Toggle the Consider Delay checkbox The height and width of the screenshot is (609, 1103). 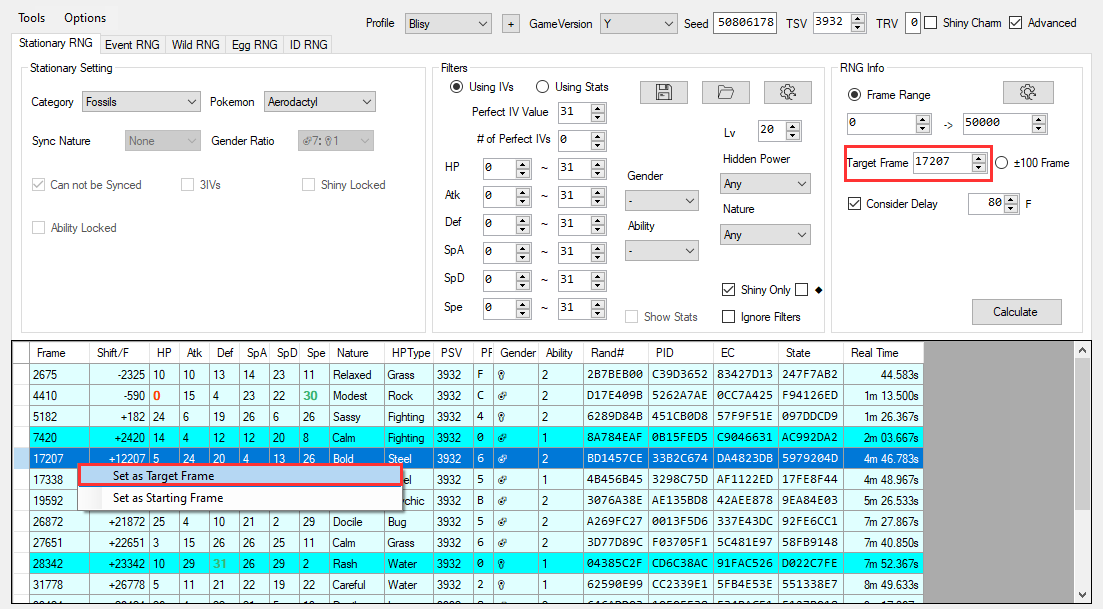click(855, 204)
